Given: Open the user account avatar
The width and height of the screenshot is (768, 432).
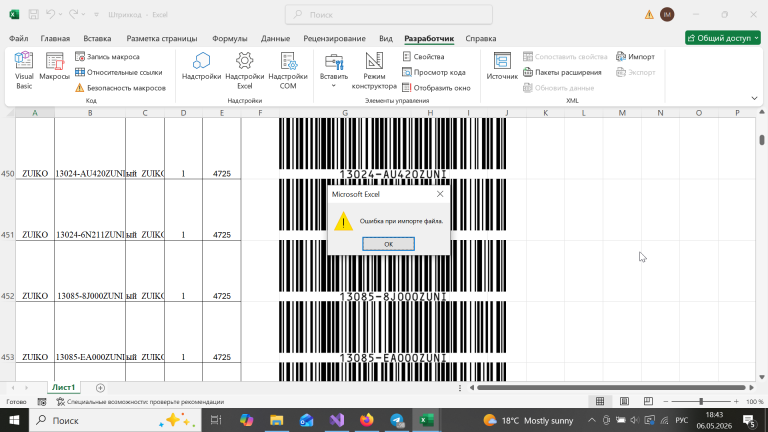Looking at the screenshot, I should pos(667,15).
